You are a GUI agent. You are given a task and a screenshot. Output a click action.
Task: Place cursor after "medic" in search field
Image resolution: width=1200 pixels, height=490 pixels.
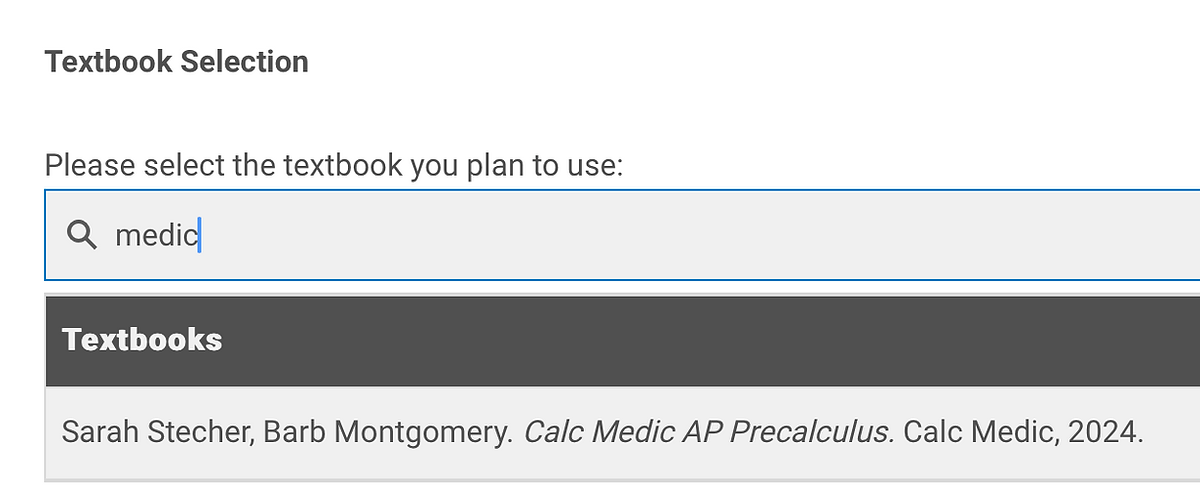(199, 236)
